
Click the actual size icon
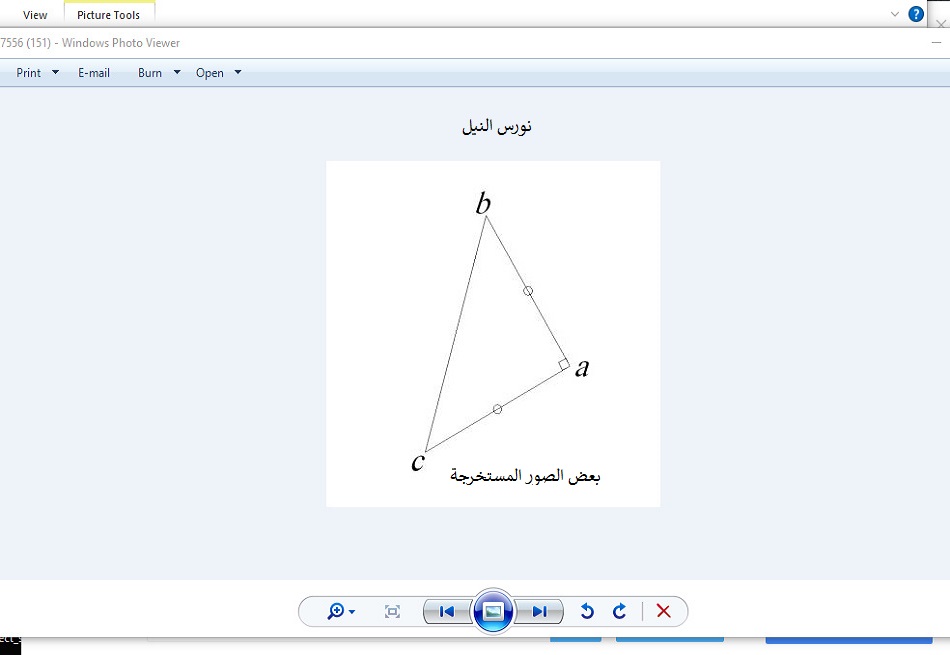pos(392,611)
